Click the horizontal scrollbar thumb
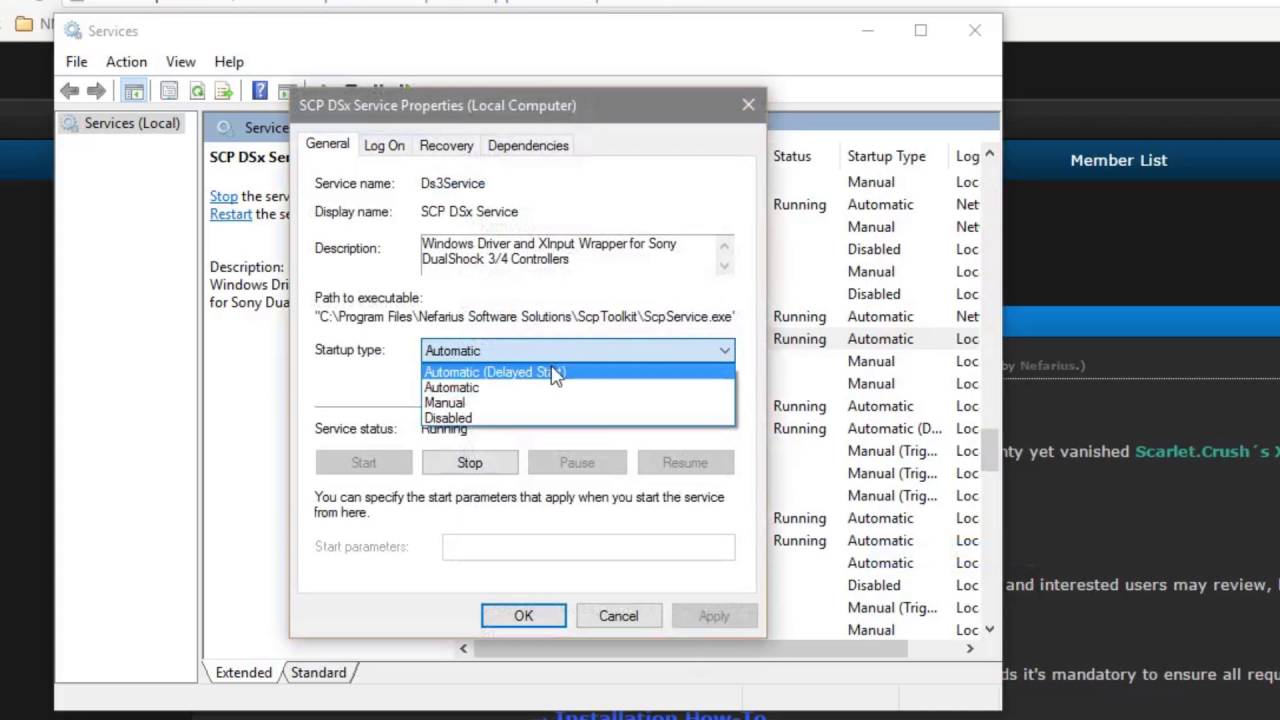This screenshot has height=720, width=1280. 692,649
